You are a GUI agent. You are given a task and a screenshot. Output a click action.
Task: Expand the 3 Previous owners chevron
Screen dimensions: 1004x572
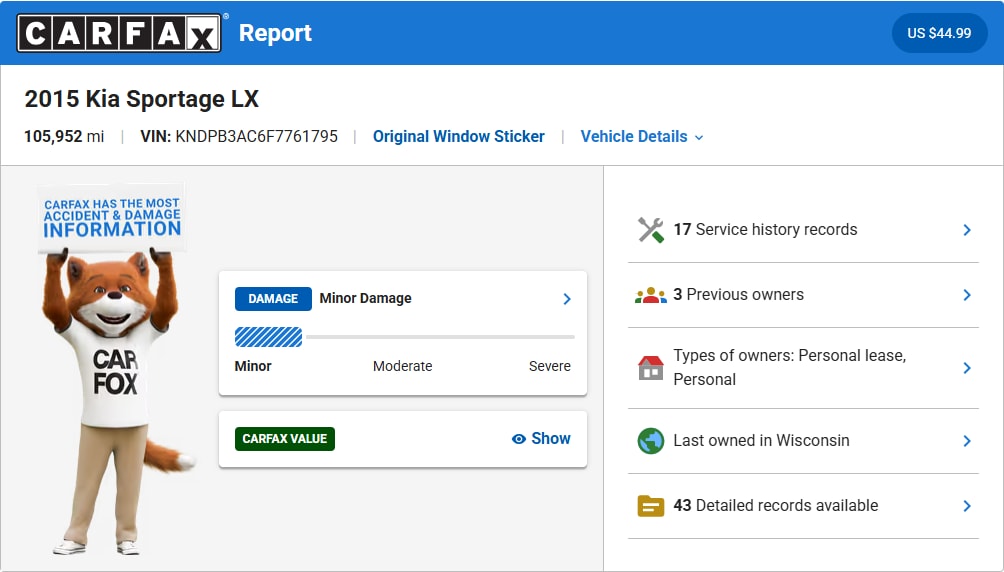966,295
